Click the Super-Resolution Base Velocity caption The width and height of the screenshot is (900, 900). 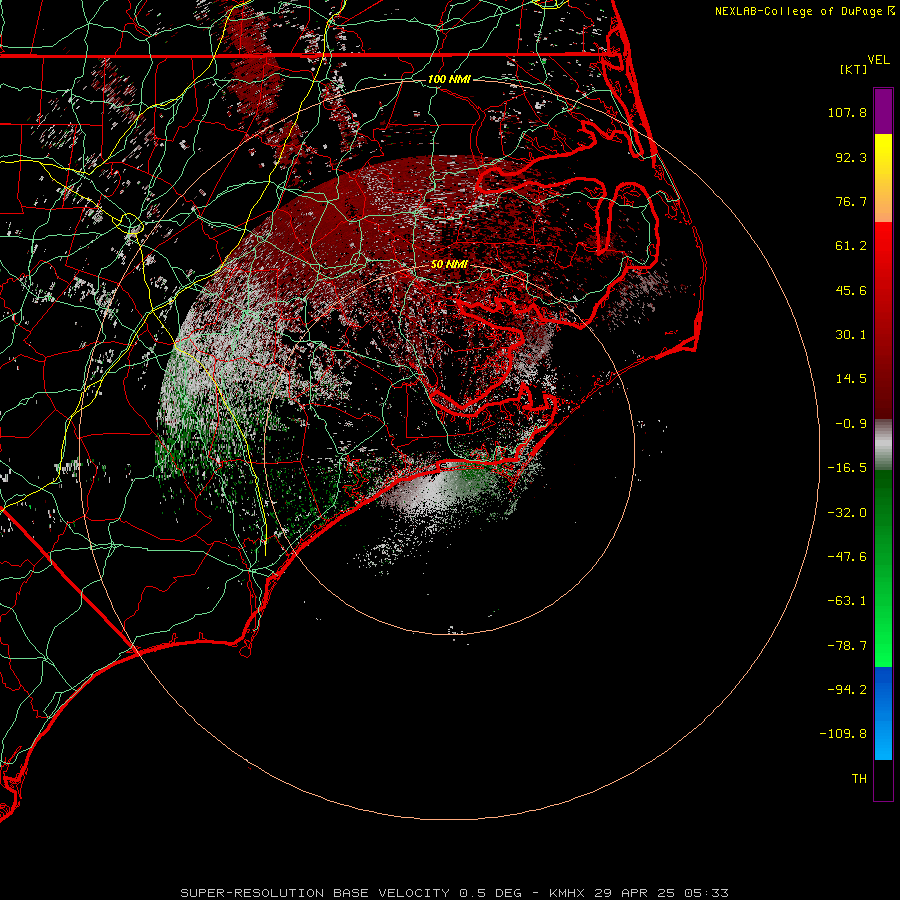point(454,893)
